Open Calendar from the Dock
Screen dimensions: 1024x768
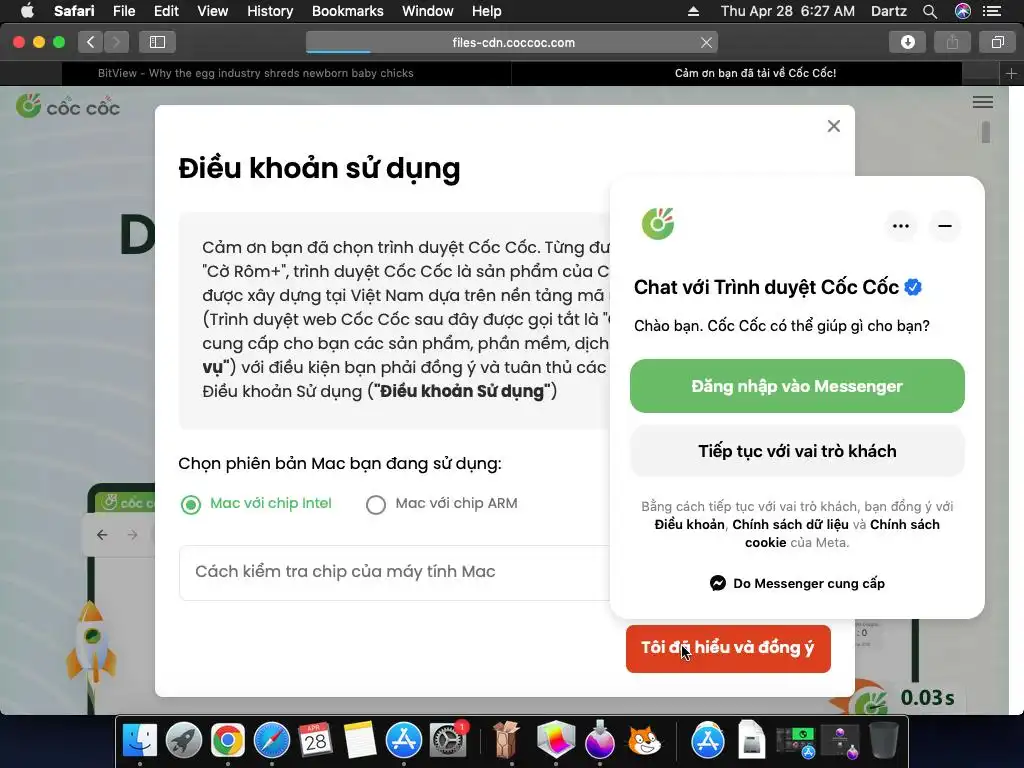coord(315,740)
